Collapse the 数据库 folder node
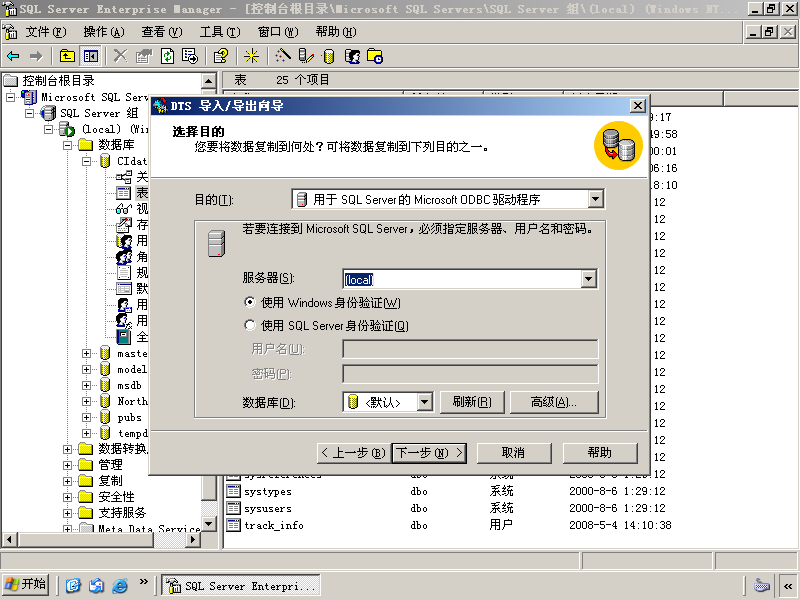800x600 pixels. point(67,145)
